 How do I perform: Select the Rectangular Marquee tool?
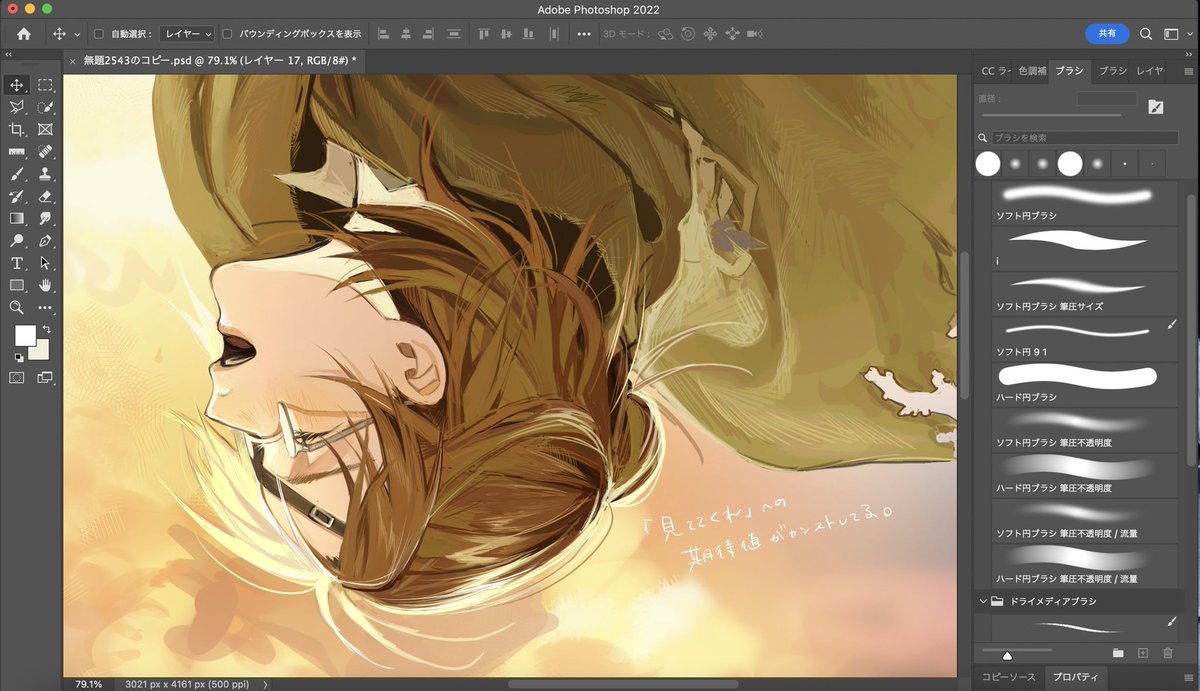[45, 85]
